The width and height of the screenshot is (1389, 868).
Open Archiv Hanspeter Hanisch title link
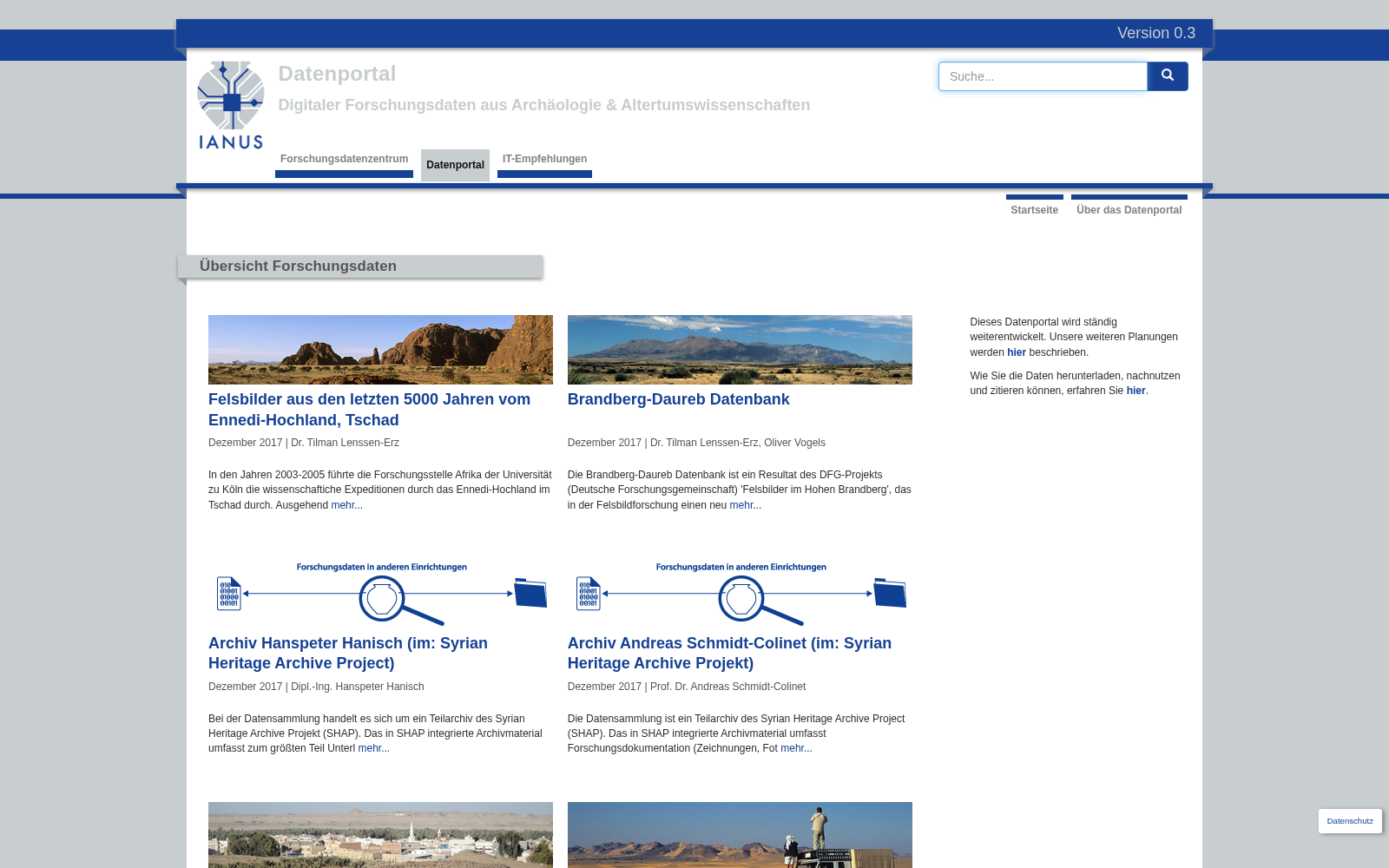[x=348, y=653]
